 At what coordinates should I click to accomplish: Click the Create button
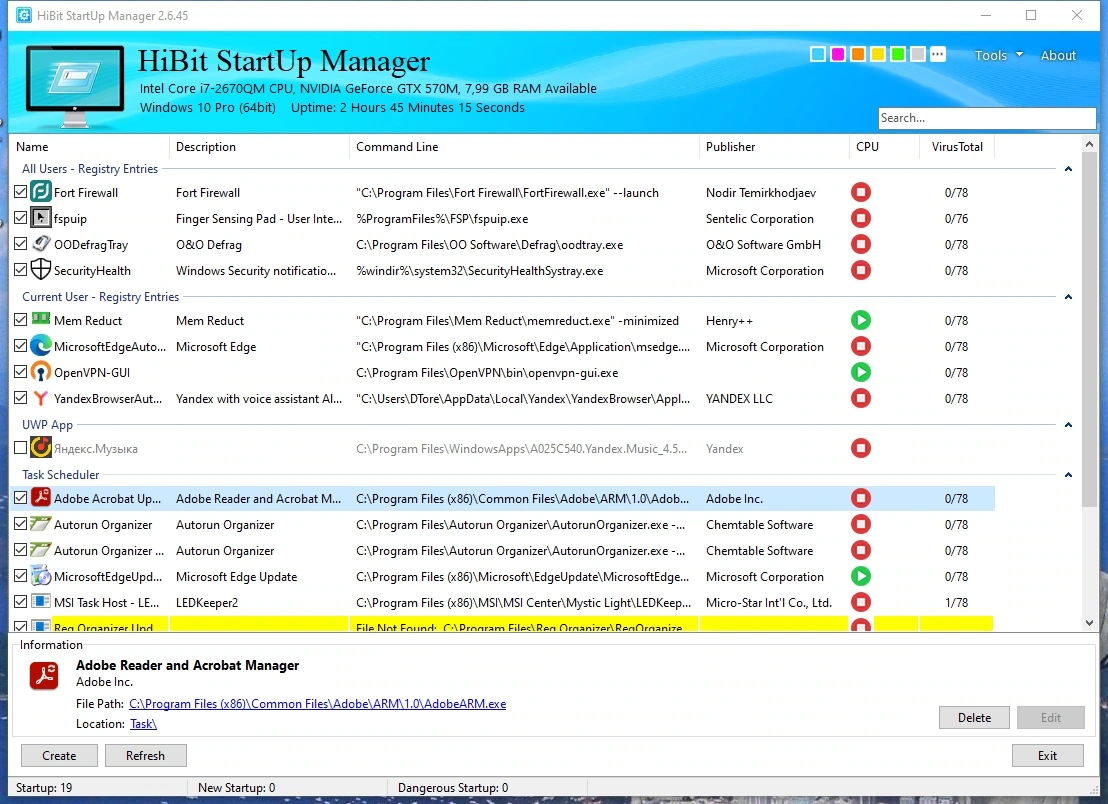(59, 755)
